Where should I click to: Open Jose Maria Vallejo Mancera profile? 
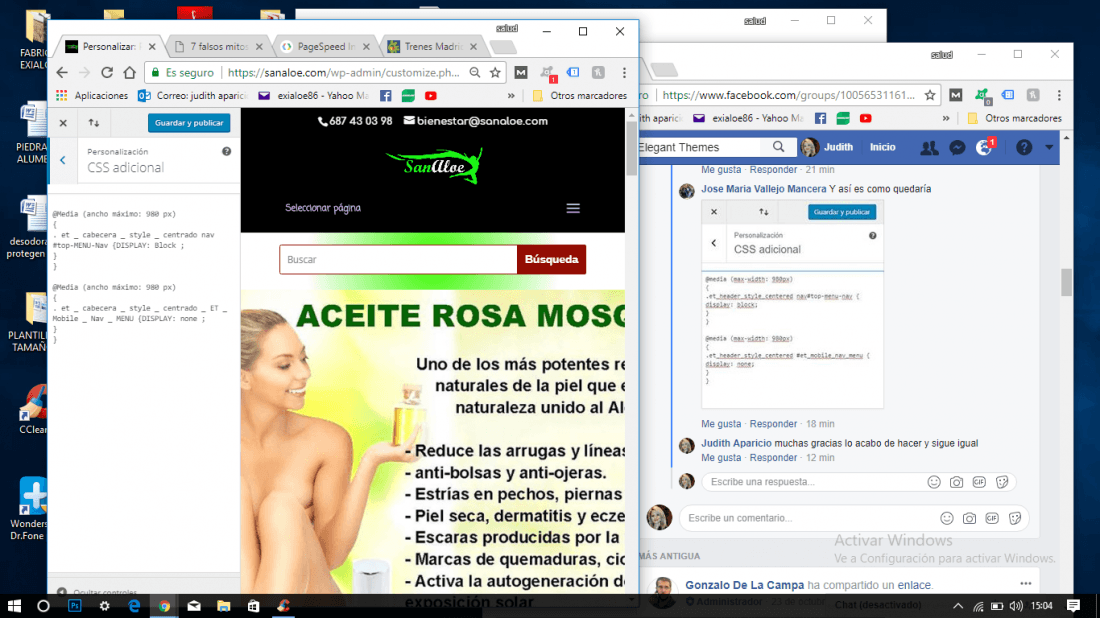[x=763, y=189]
